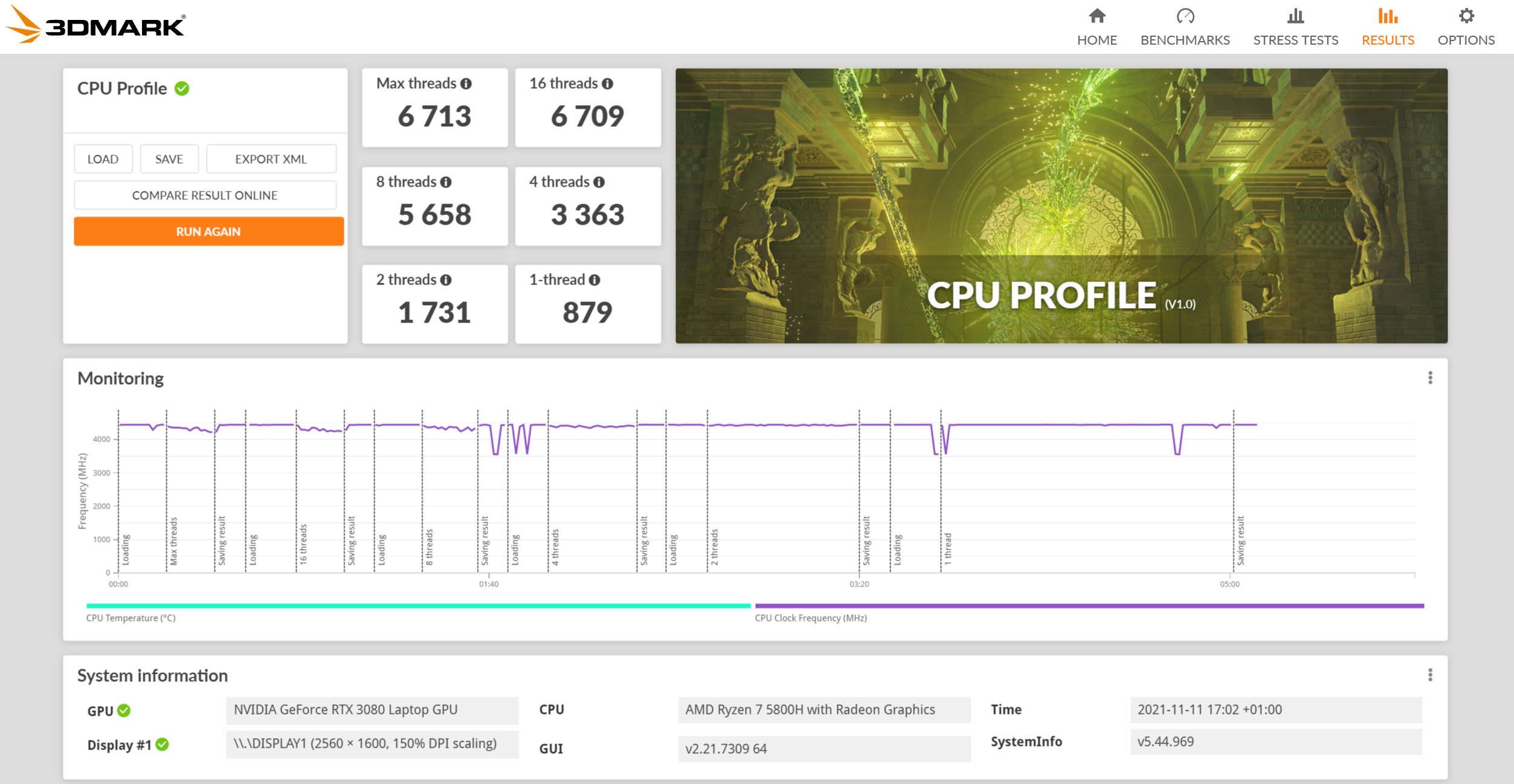Screen dimensions: 1514x784
Task: Click the orange Run Again button
Action: click(x=208, y=231)
